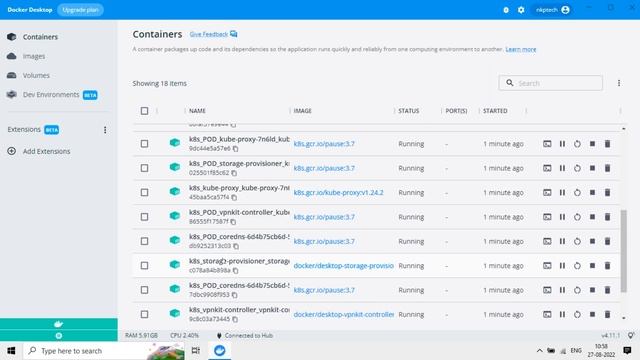Restart k8s_vpnkit-controller_vpnkit container
The height and width of the screenshot is (360, 640).
click(577, 314)
